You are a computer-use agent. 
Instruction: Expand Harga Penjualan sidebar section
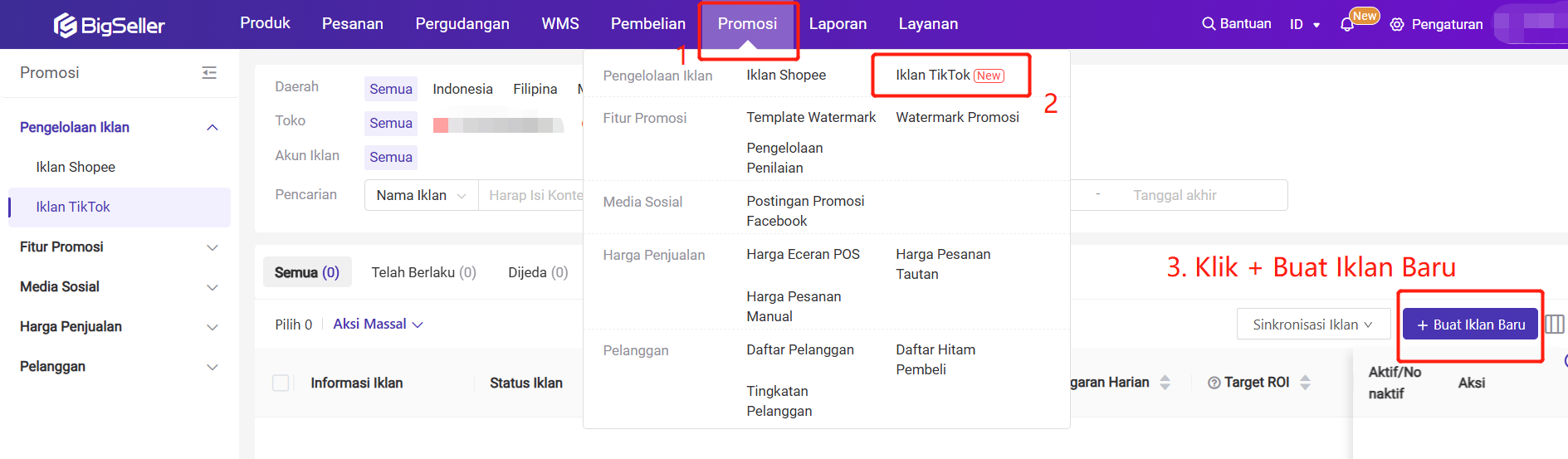pos(212,327)
